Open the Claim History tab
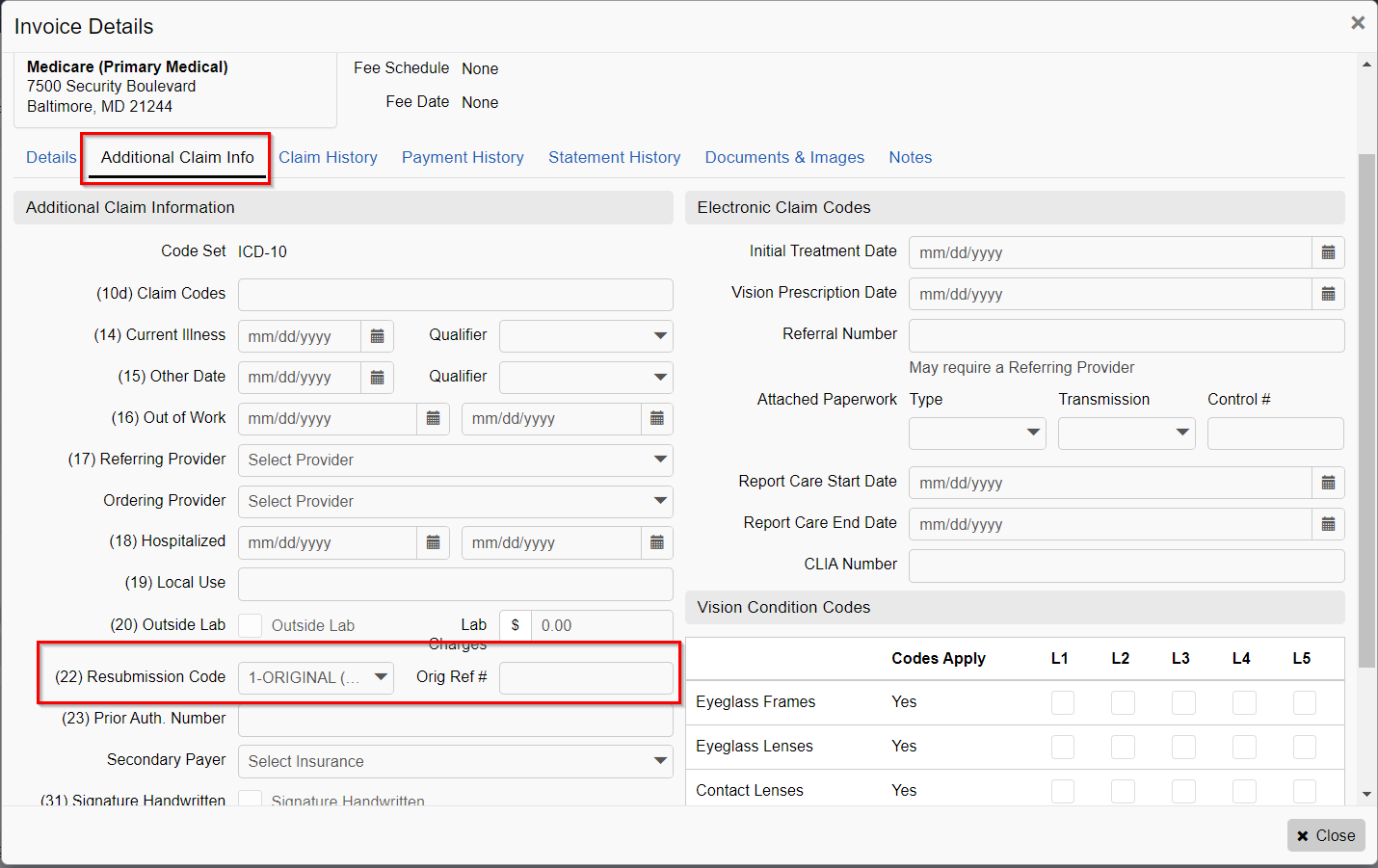 click(x=328, y=157)
